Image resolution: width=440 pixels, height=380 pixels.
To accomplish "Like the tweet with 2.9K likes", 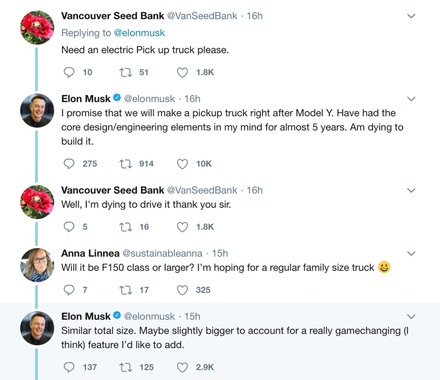I will coord(182,367).
